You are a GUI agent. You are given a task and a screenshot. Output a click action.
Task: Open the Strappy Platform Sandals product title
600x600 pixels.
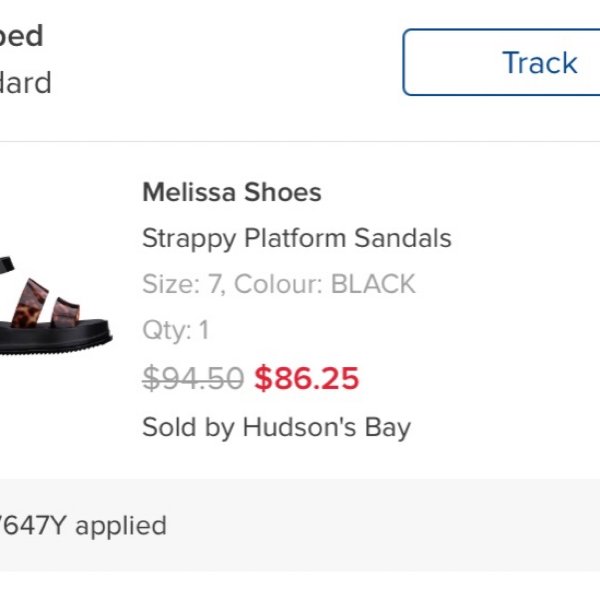[296, 238]
